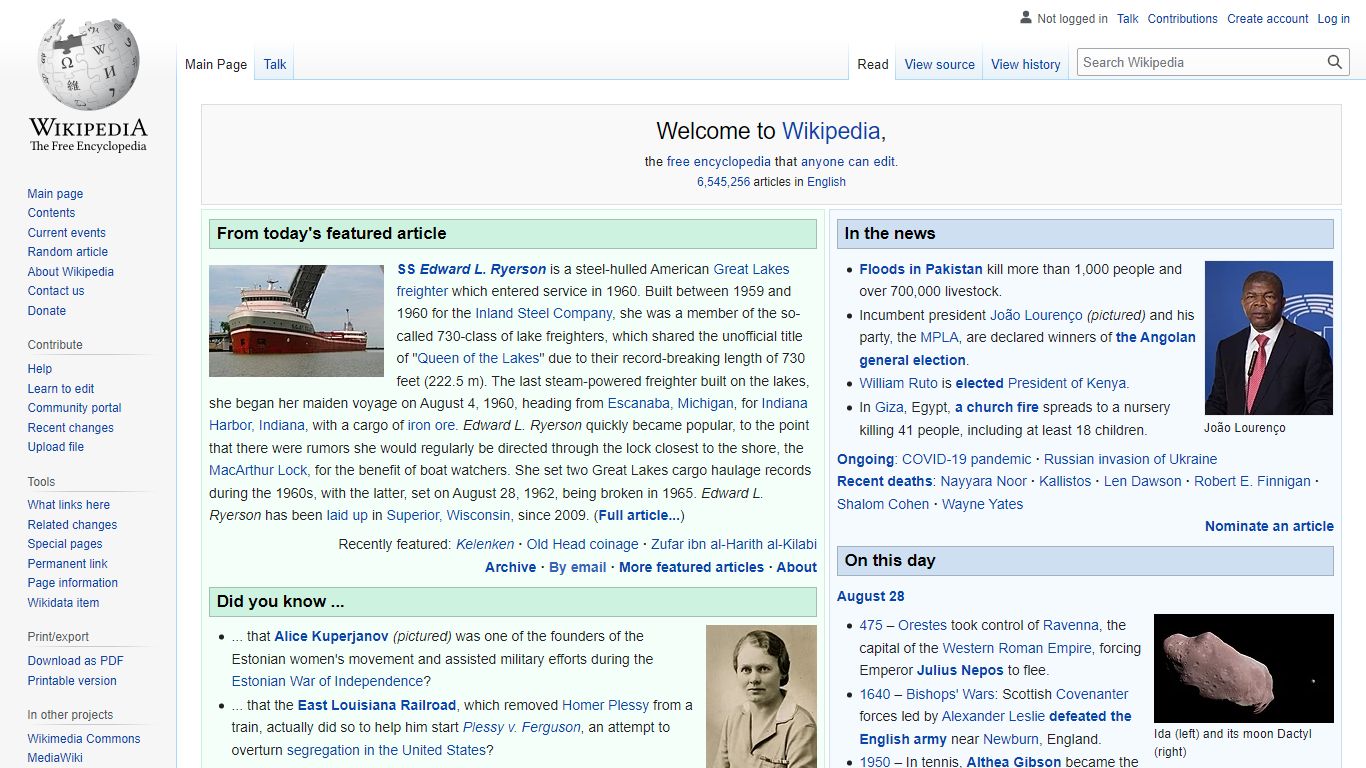Click the MacArthur Lock link
The width and height of the screenshot is (1366, 768).
(258, 470)
